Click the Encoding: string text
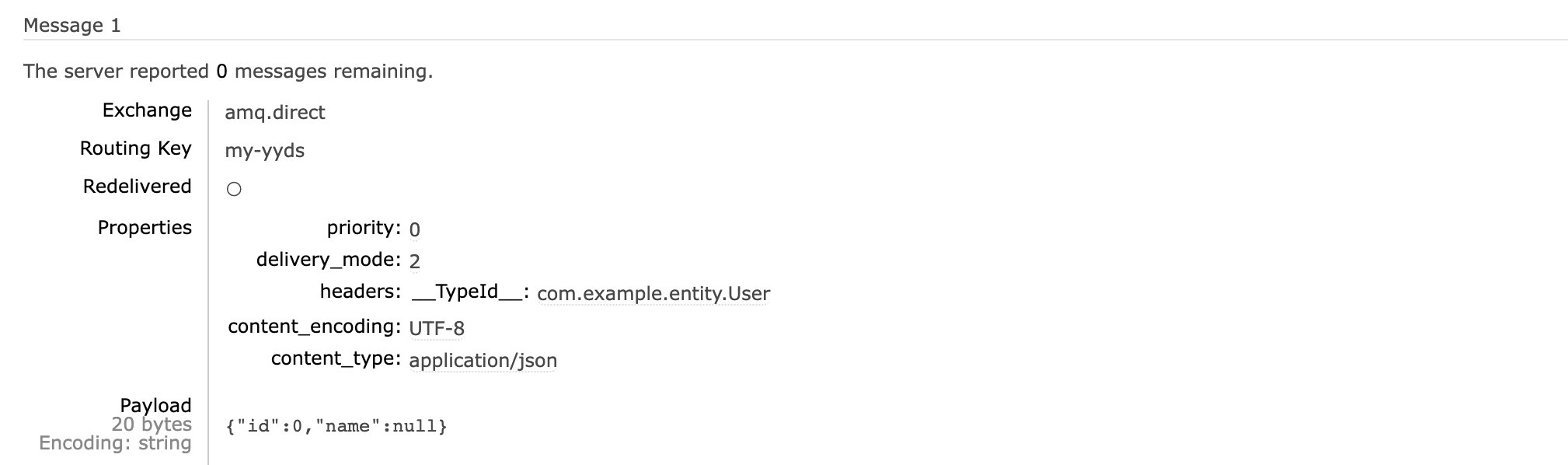The image size is (1568, 465). tap(115, 442)
